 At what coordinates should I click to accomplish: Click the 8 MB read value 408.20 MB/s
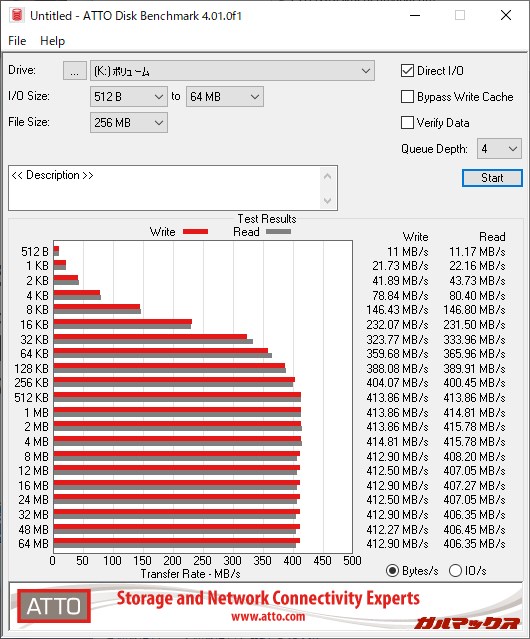[474, 456]
